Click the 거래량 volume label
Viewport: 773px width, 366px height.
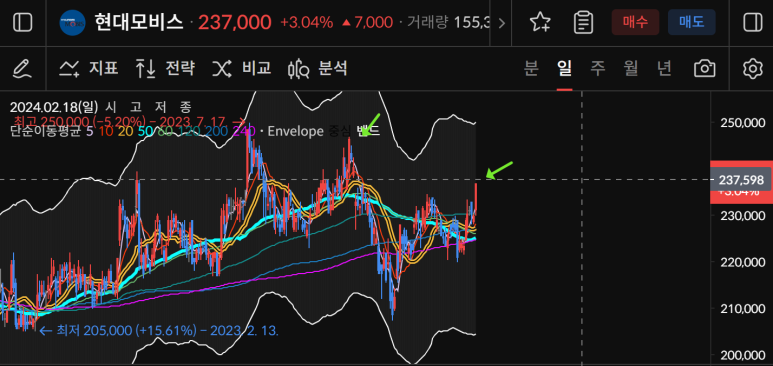click(x=427, y=23)
